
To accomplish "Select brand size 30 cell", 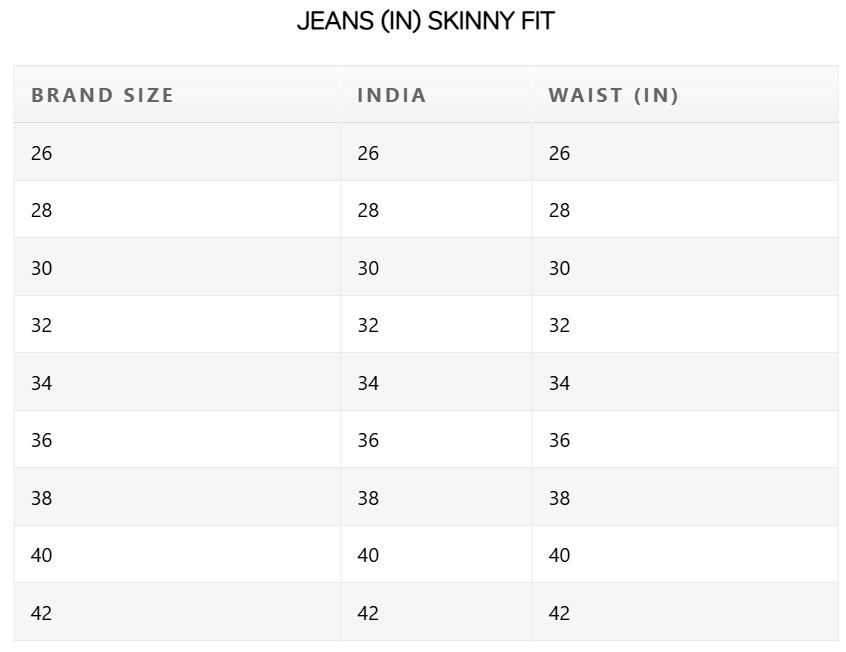I will click(x=177, y=267).
